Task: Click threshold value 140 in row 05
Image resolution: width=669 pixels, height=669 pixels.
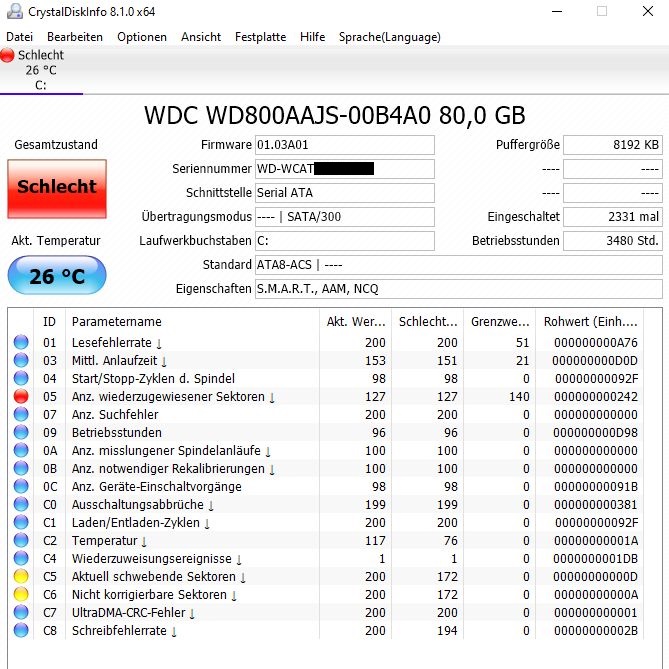Action: (x=519, y=396)
